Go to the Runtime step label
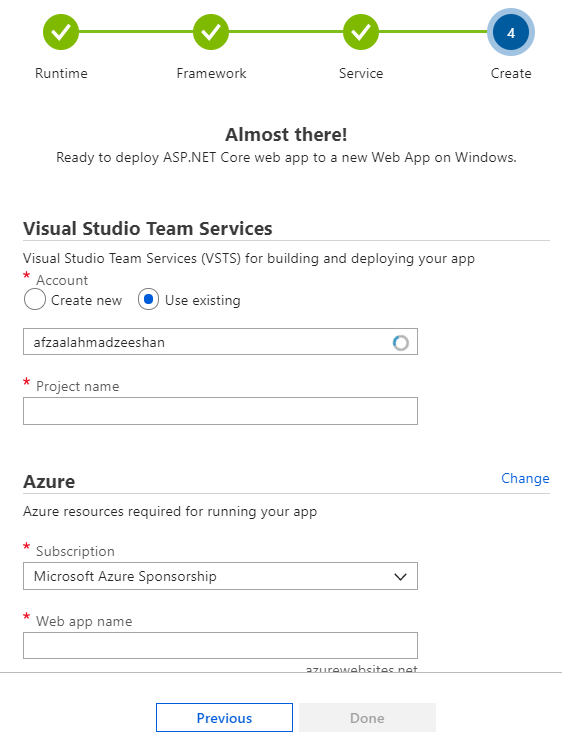The image size is (562, 750). coord(61,73)
